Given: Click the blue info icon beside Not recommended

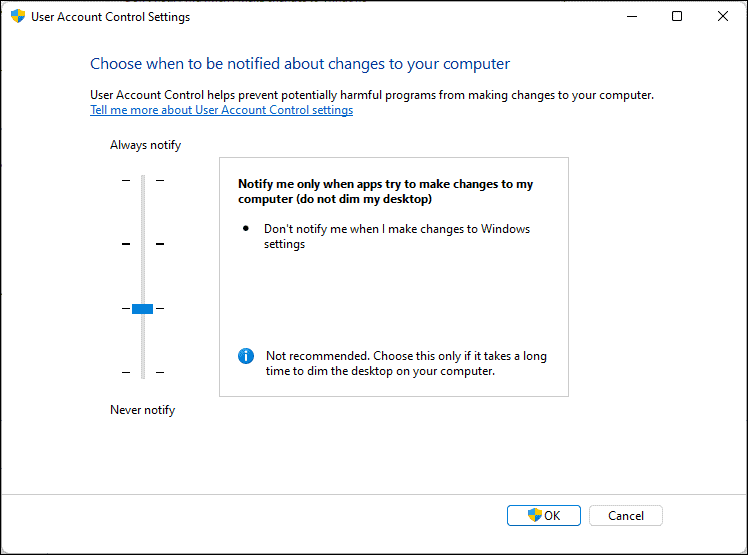Looking at the screenshot, I should (x=246, y=356).
